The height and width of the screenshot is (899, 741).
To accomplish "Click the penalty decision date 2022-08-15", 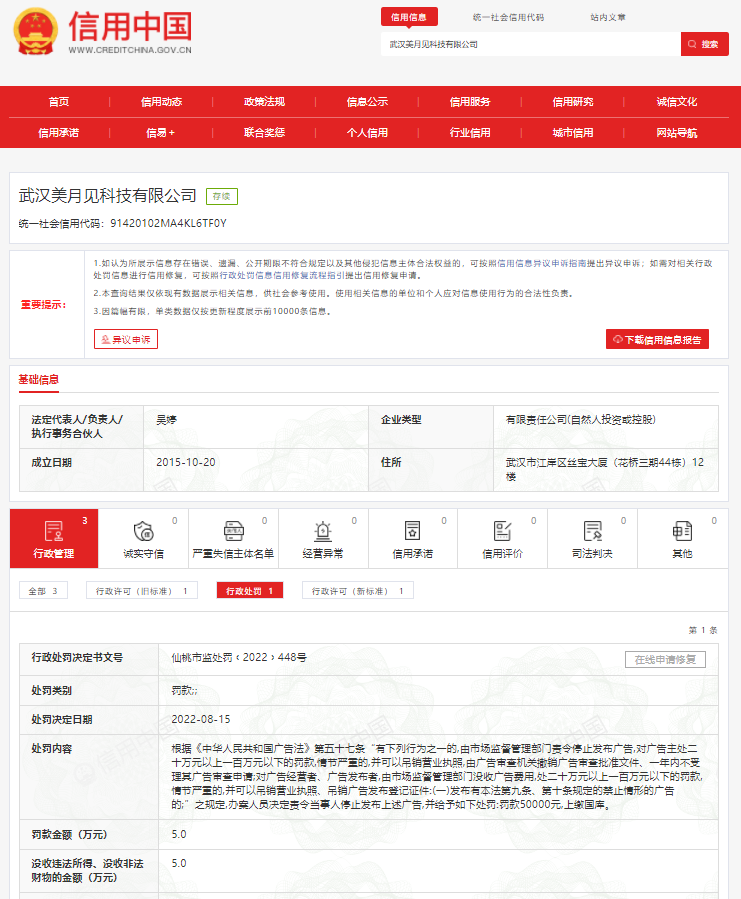I will point(201,719).
